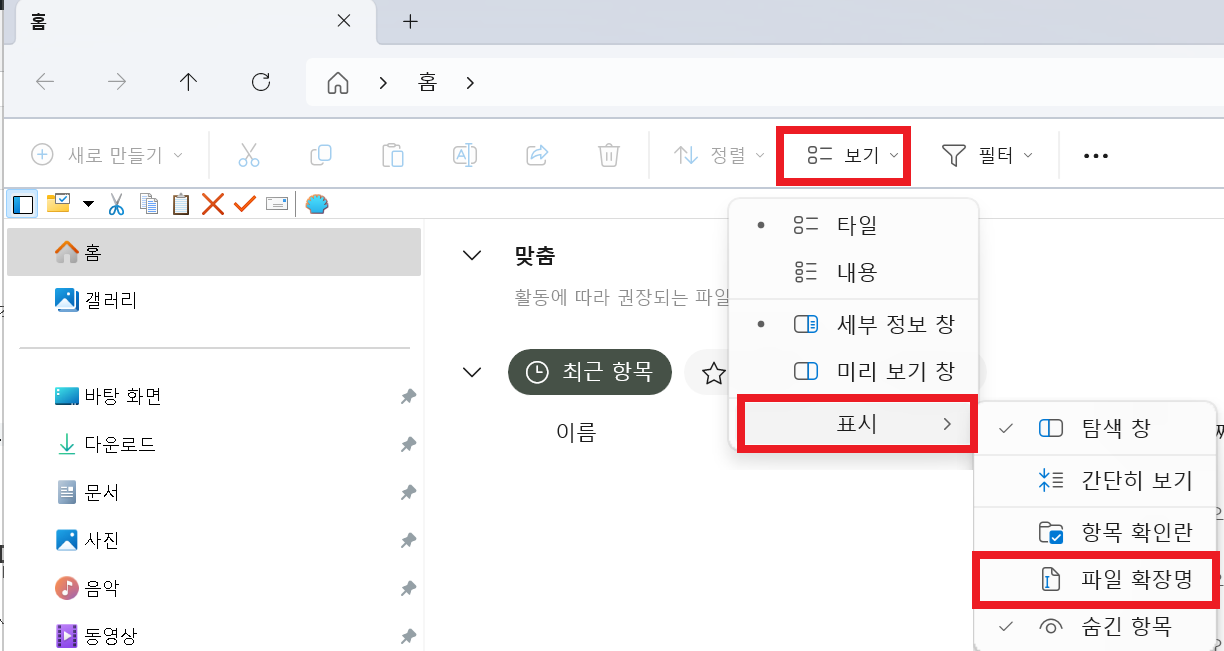Click the breadcrumb chevron between home icon and 홈
This screenshot has width=1224, height=651.
(x=383, y=83)
